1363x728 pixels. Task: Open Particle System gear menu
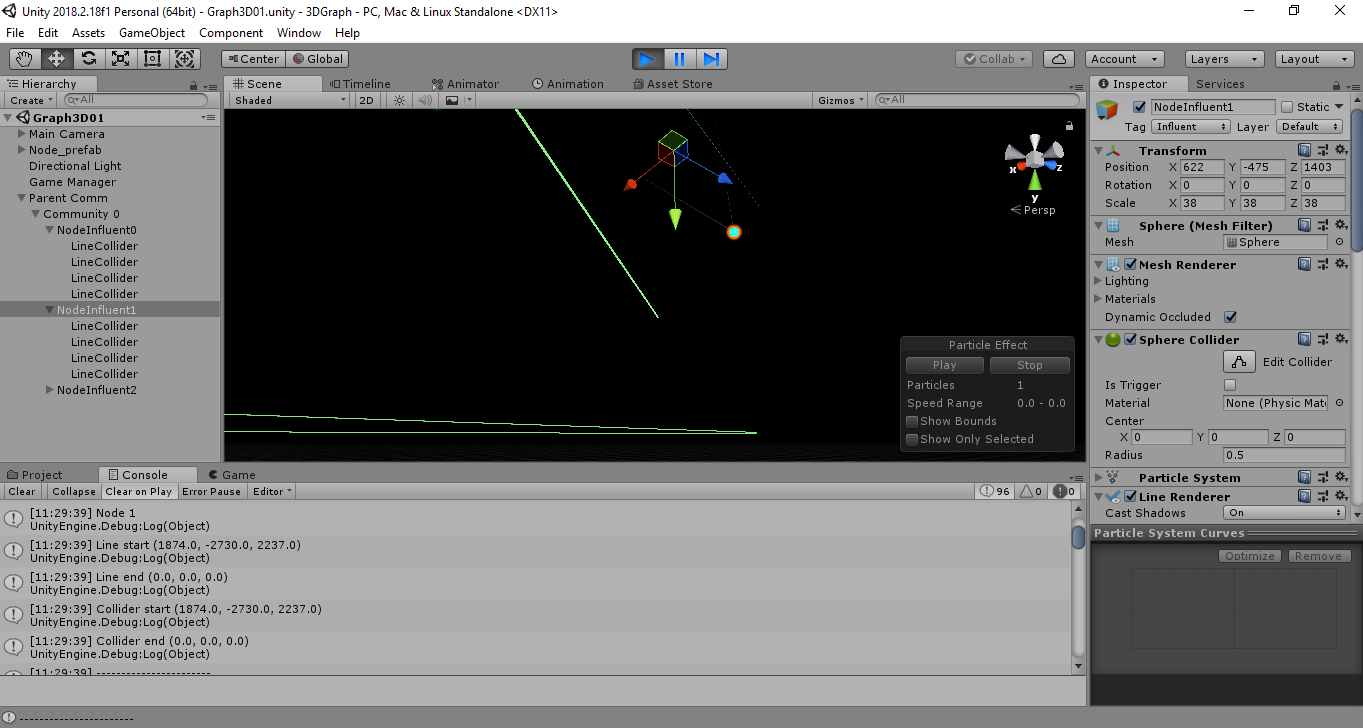coord(1341,477)
